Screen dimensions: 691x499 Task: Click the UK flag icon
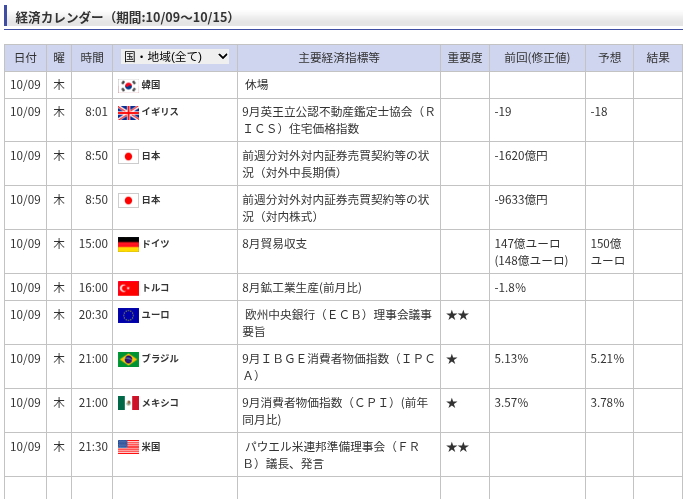[128, 112]
